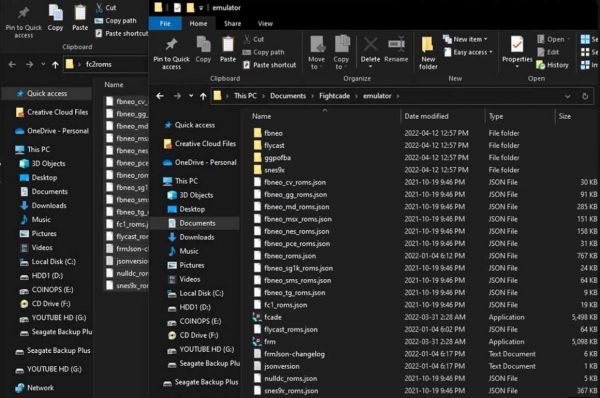Image resolution: width=600 pixels, height=398 pixels.
Task: Open the fbneo folder
Action: coord(273,133)
